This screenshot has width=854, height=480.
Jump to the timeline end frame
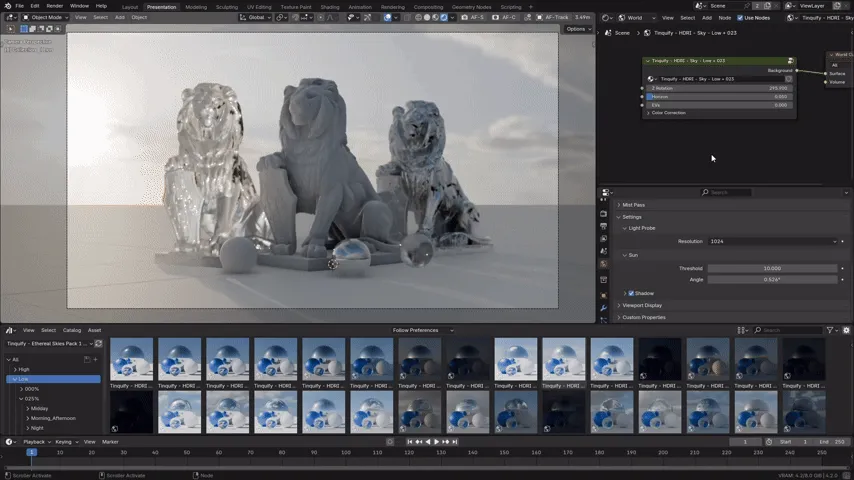point(455,442)
